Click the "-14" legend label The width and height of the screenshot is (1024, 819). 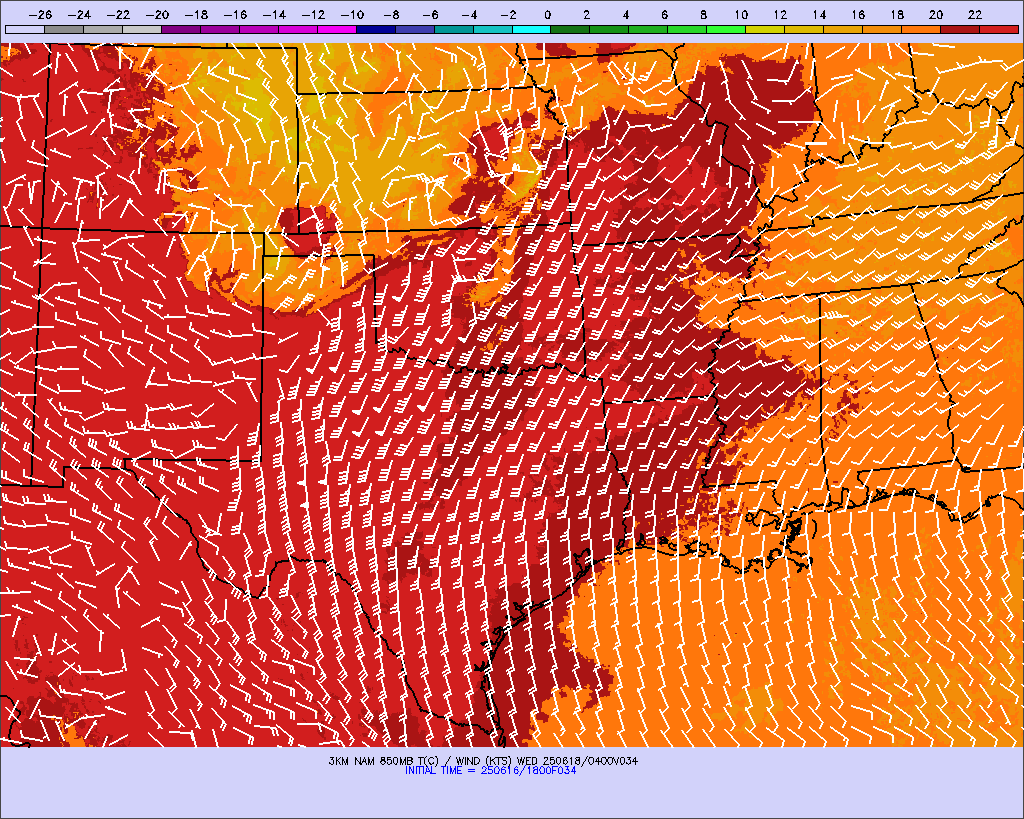tap(274, 14)
